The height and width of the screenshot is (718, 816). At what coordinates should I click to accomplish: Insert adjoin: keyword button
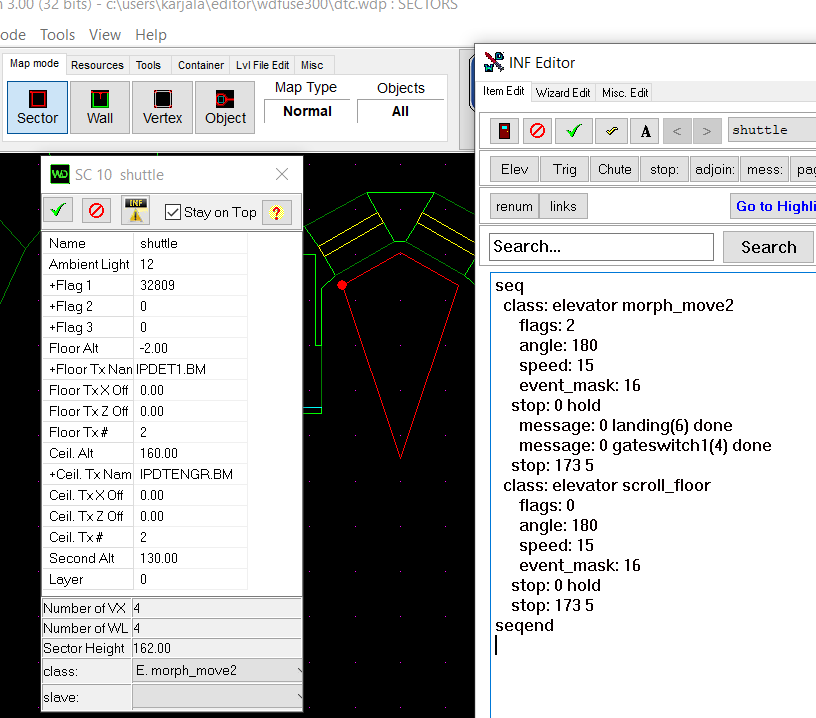(715, 169)
